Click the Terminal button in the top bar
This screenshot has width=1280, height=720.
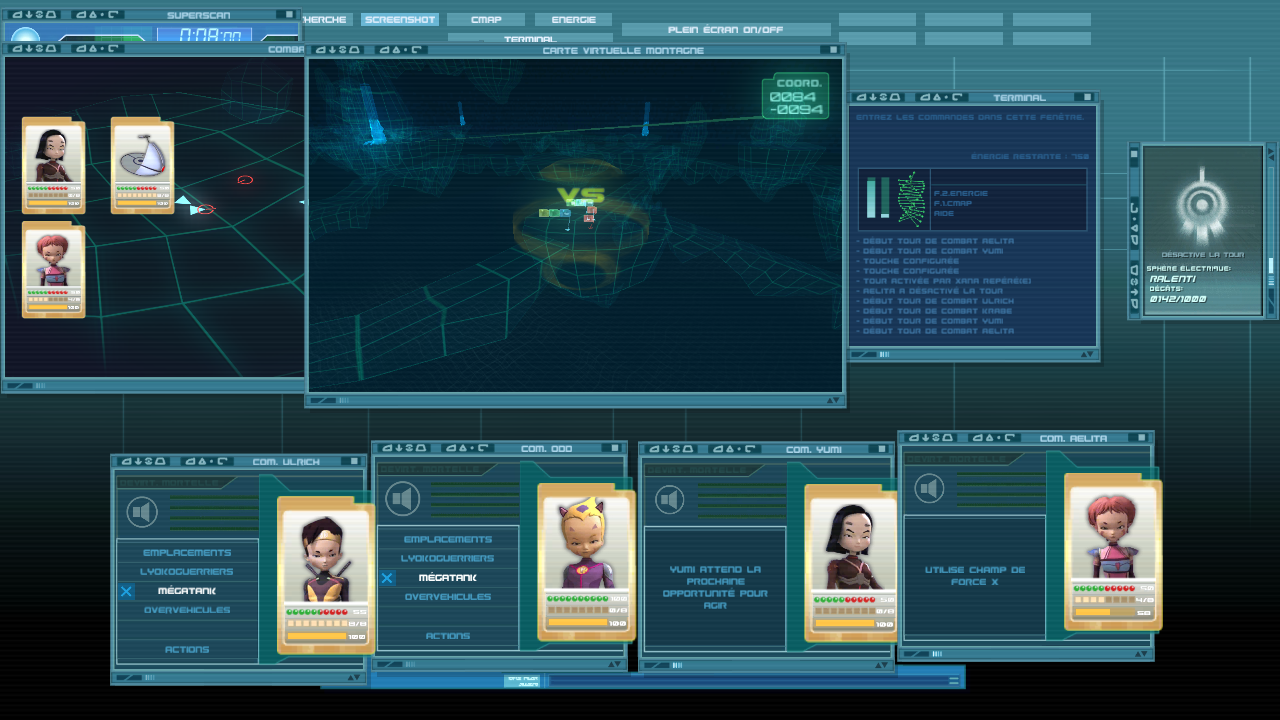coord(530,38)
